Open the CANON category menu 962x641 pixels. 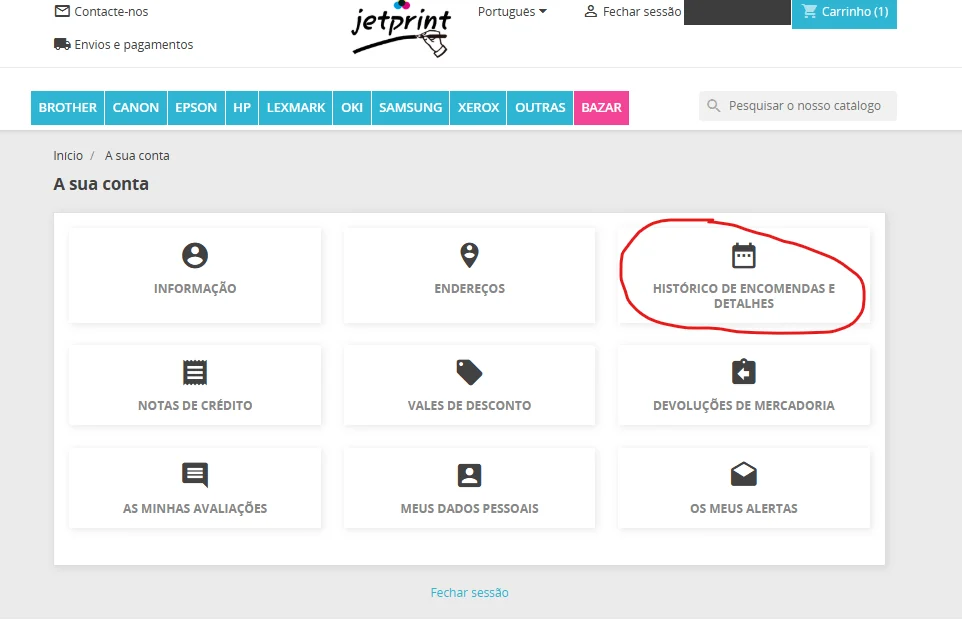[136, 108]
